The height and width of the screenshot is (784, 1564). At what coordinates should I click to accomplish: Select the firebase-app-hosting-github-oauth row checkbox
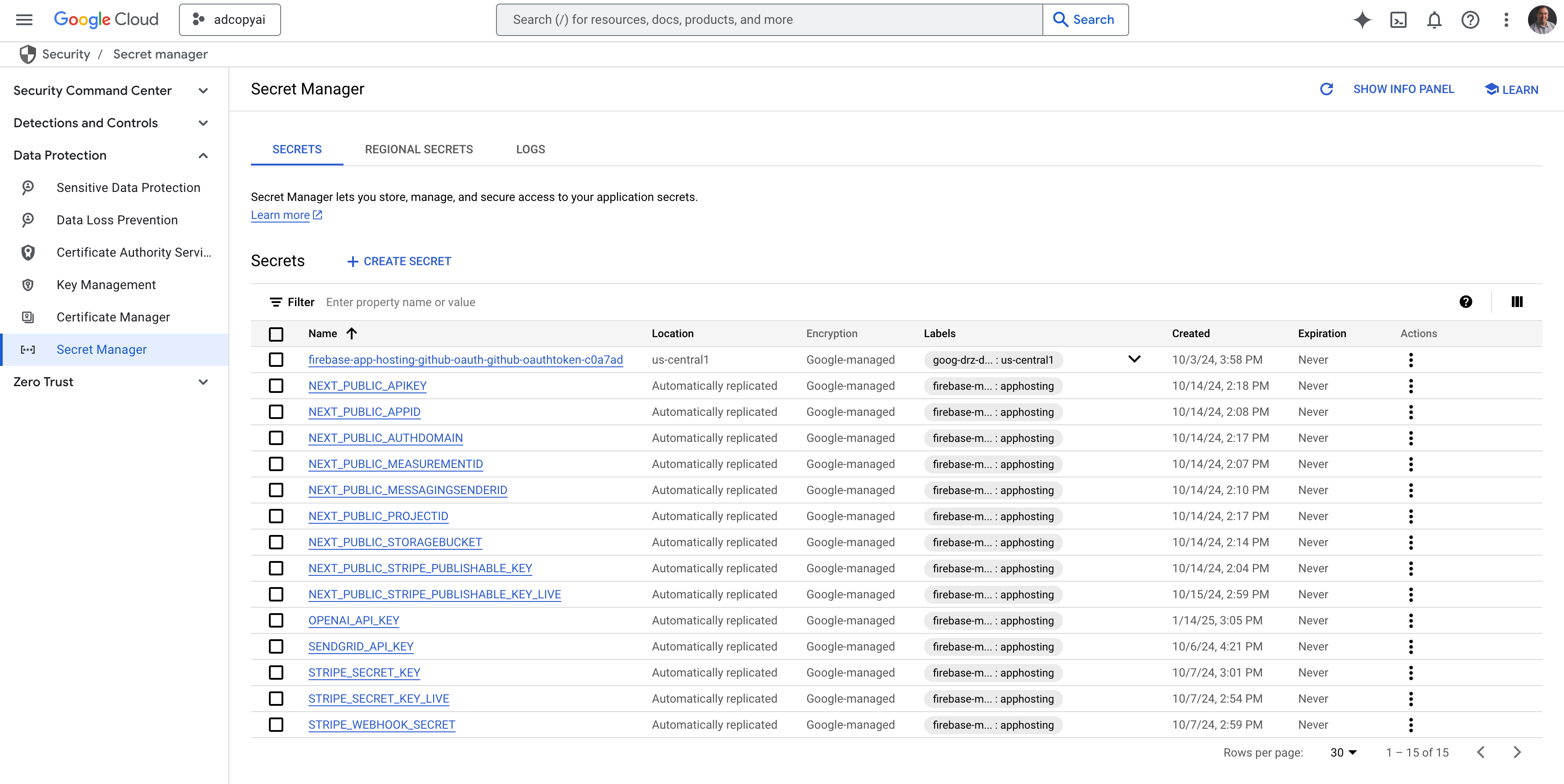click(x=276, y=360)
